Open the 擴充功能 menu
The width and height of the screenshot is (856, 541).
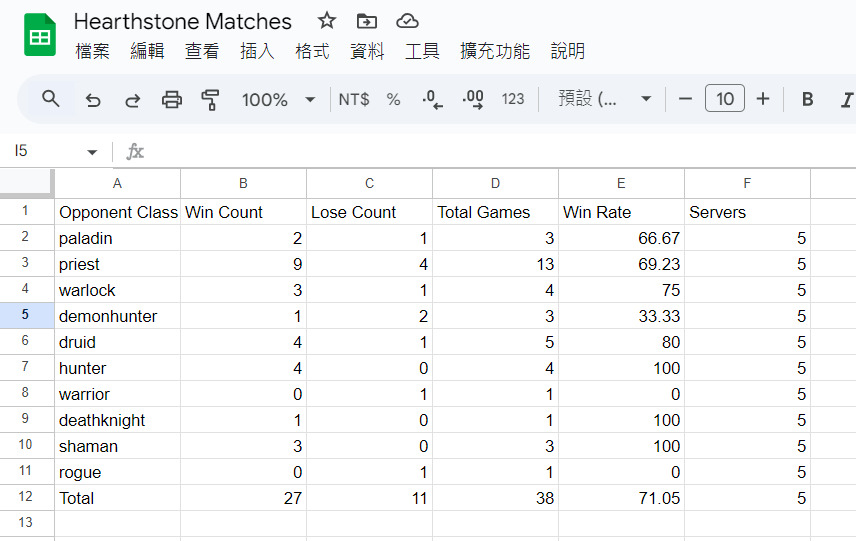pyautogui.click(x=495, y=51)
